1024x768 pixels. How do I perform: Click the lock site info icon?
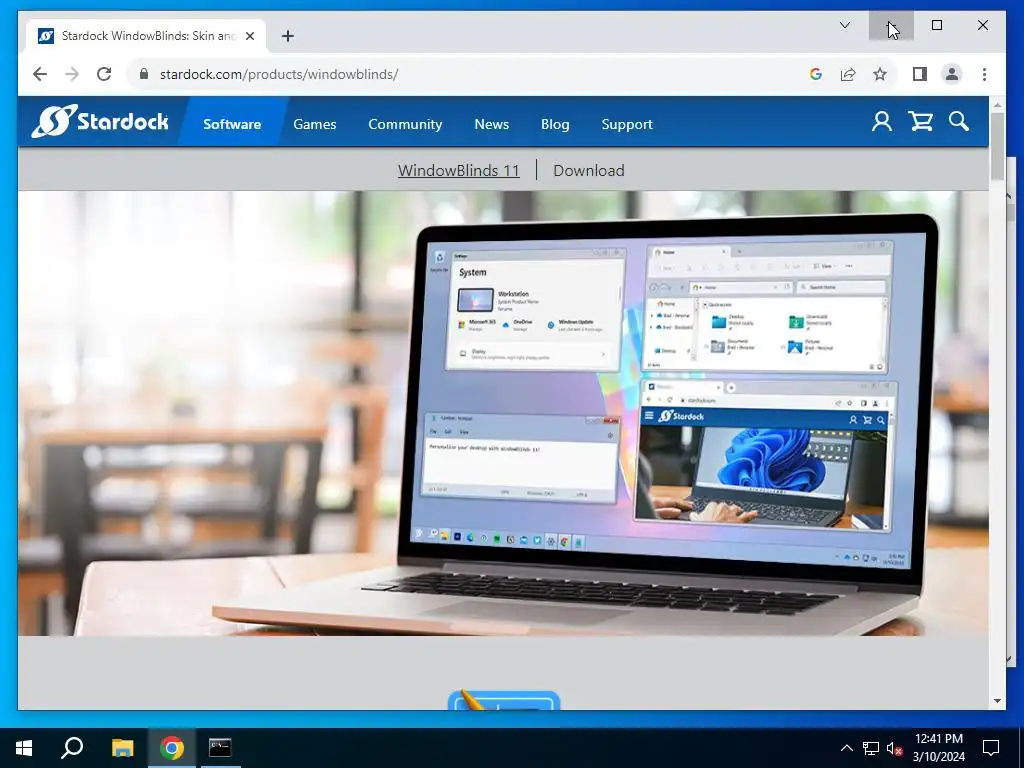[x=144, y=74]
